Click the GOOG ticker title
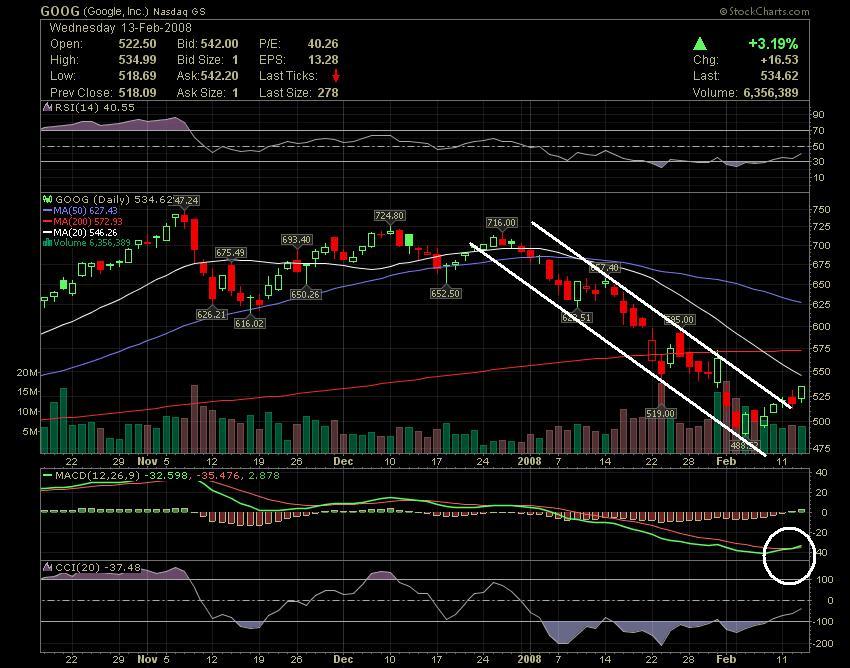The width and height of the screenshot is (850, 668). 60,11
